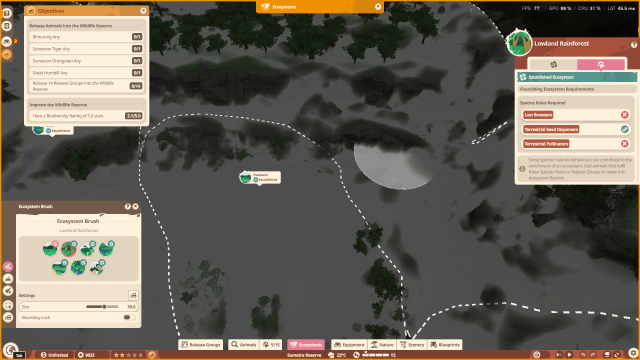
Task: Click the red X icon on Low Browsers row
Action: 624,115
